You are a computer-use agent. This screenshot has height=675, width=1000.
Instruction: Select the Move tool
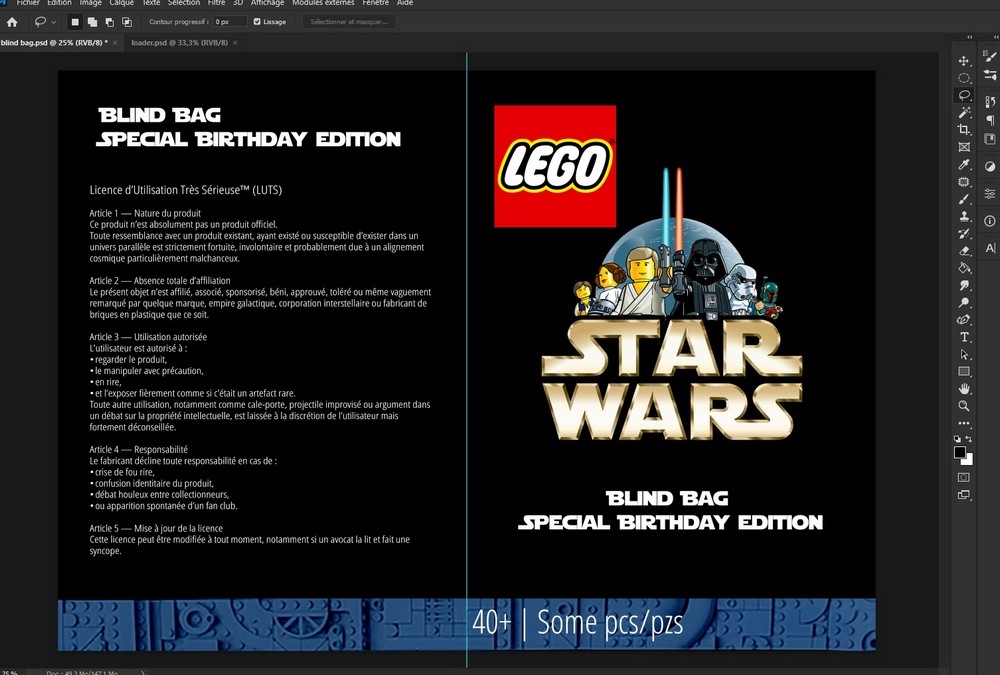(x=964, y=61)
